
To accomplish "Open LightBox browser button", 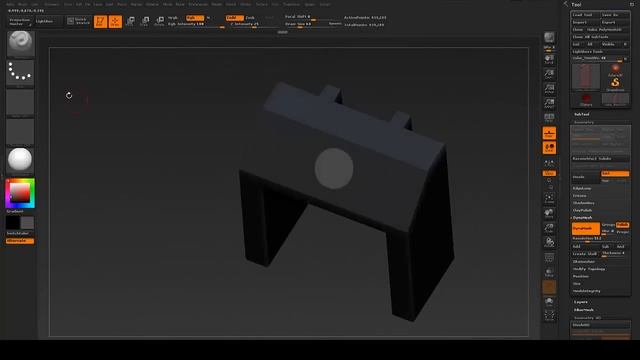I will point(48,21).
